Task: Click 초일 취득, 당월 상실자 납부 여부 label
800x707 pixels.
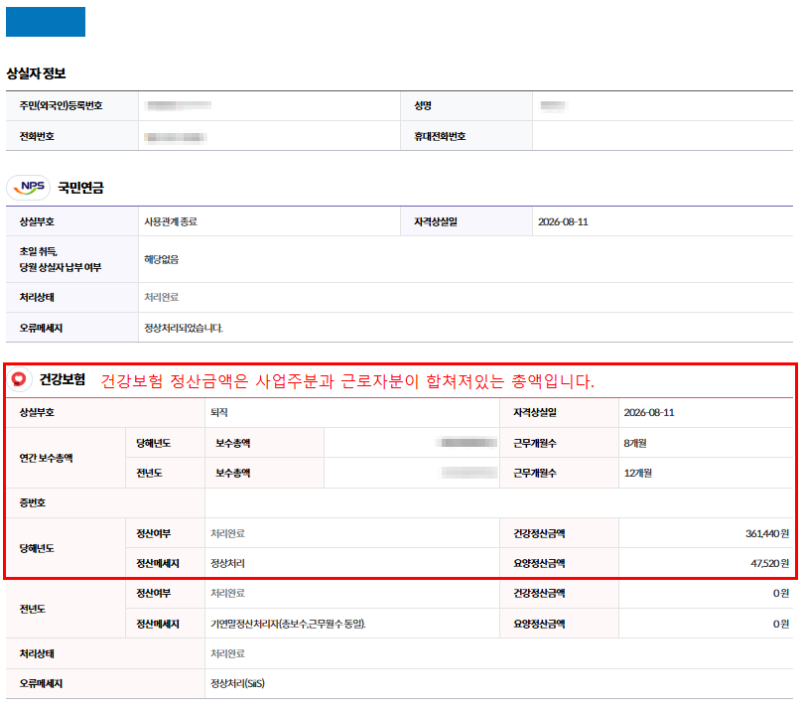Action: click(60, 259)
